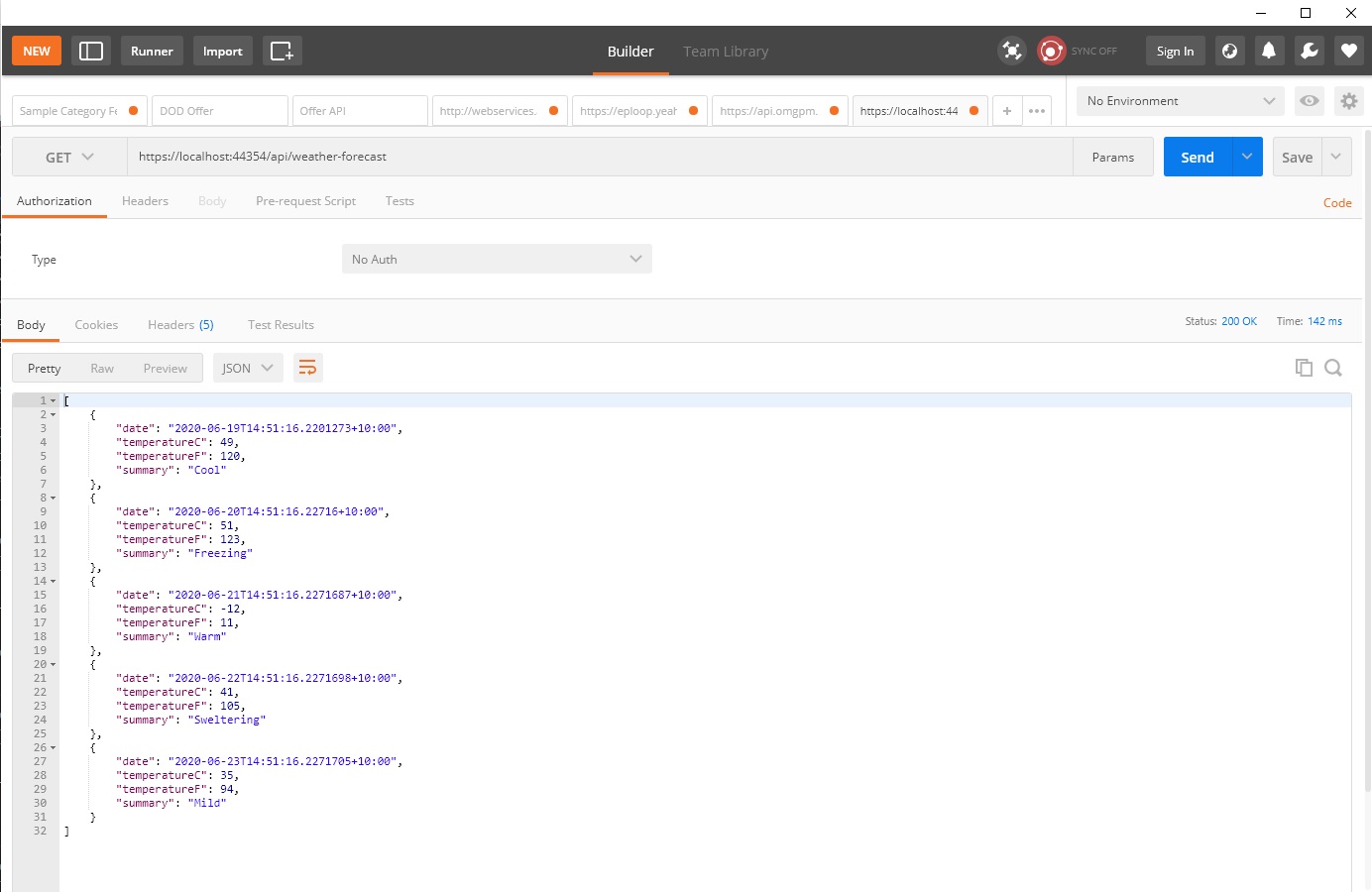Open the notifications bell
This screenshot has width=1372, height=892.
[x=1269, y=51]
